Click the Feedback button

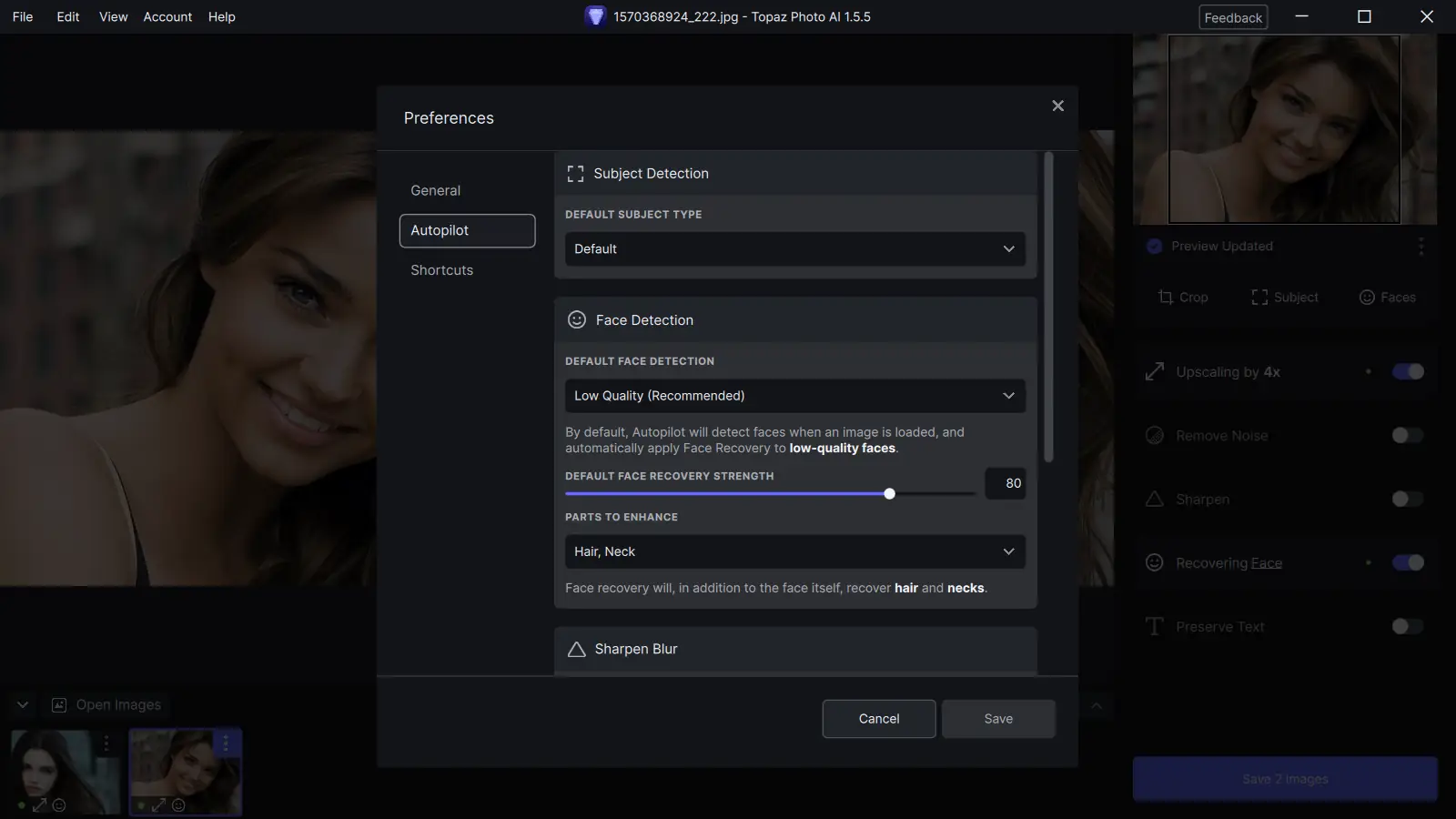pos(1233,17)
